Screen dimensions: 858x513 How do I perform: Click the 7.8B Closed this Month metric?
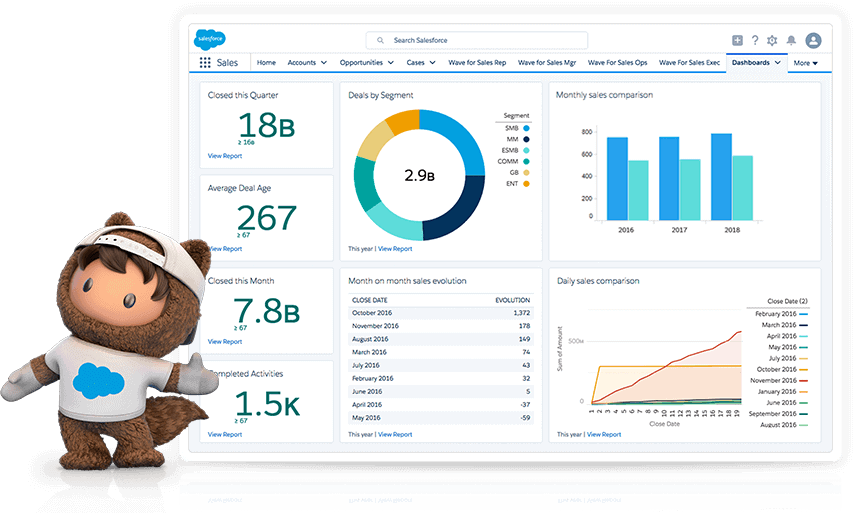click(266, 311)
